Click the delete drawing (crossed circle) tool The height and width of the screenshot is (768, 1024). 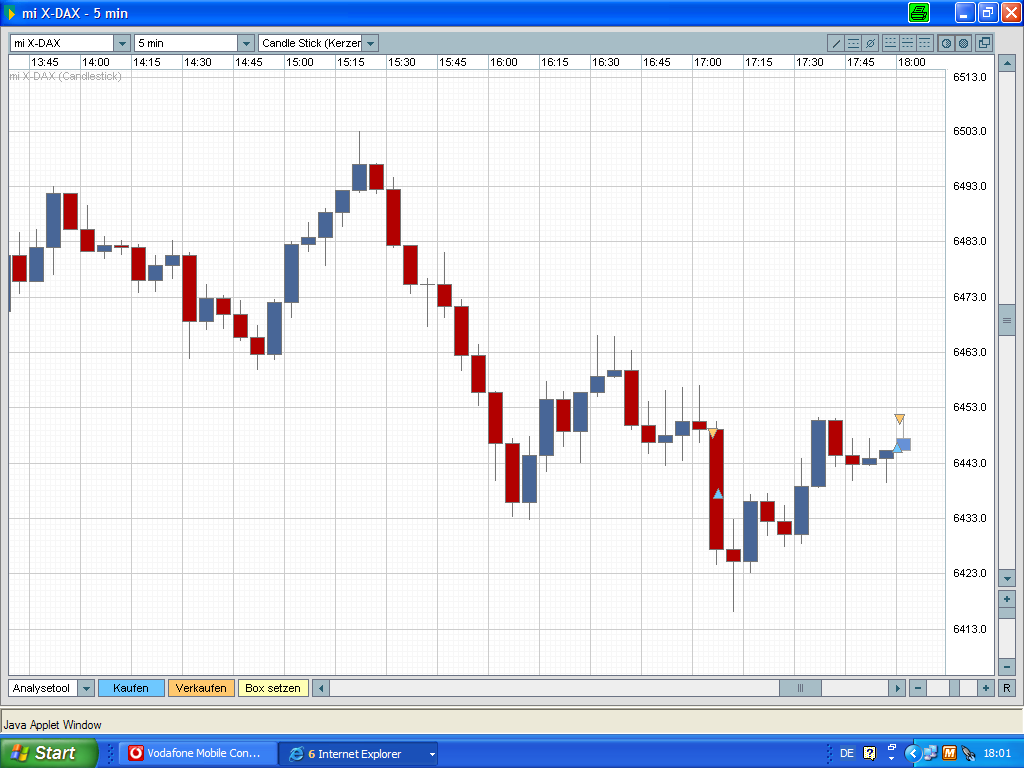click(x=870, y=44)
